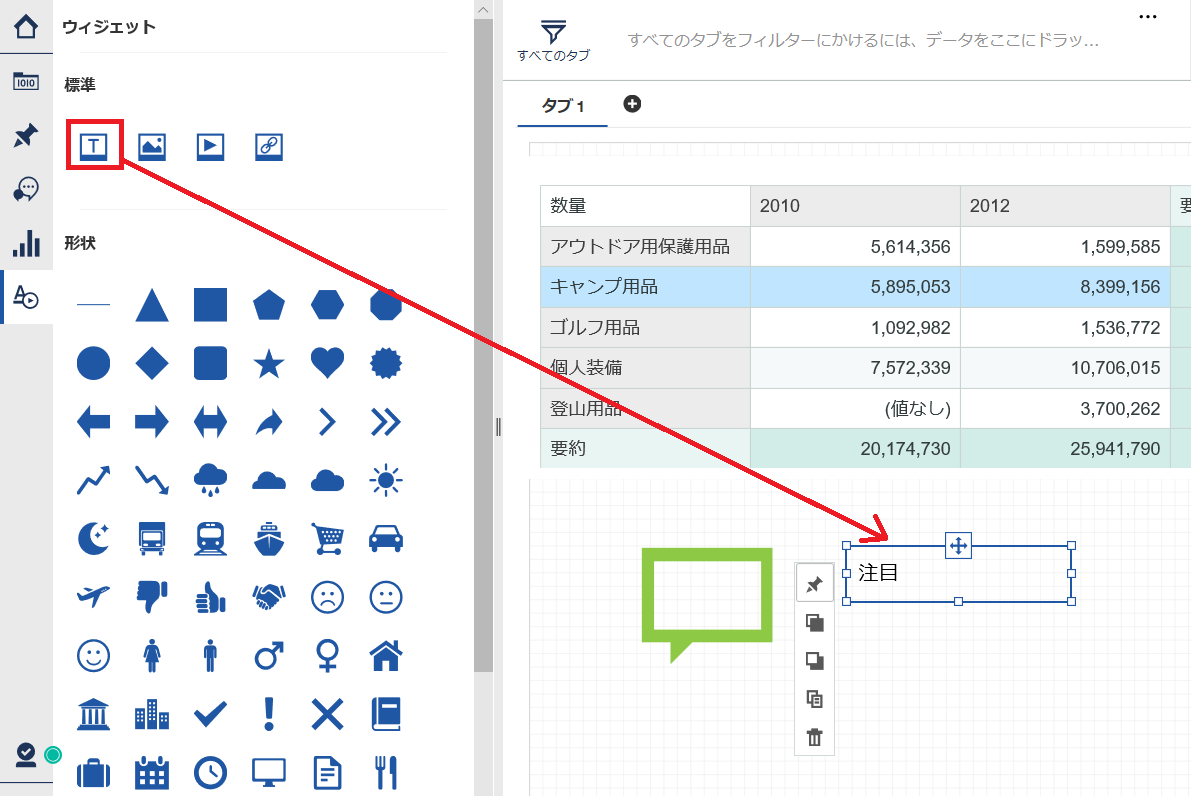Click the value 7,572,339 cell

click(855, 368)
